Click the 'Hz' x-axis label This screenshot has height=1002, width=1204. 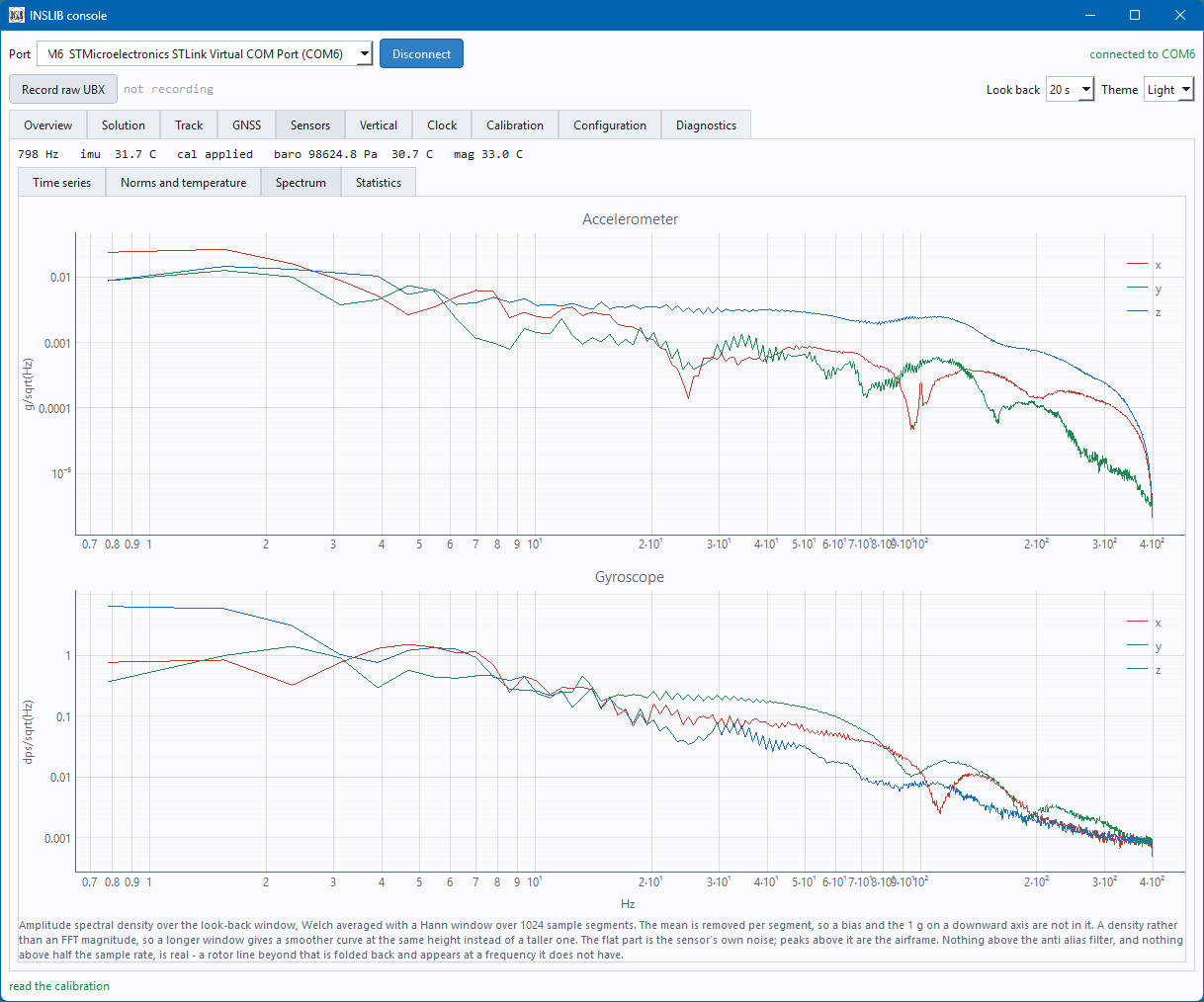[628, 904]
